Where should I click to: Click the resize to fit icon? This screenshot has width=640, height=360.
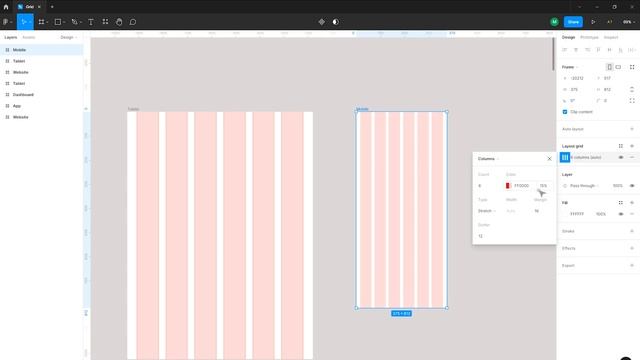(632, 67)
